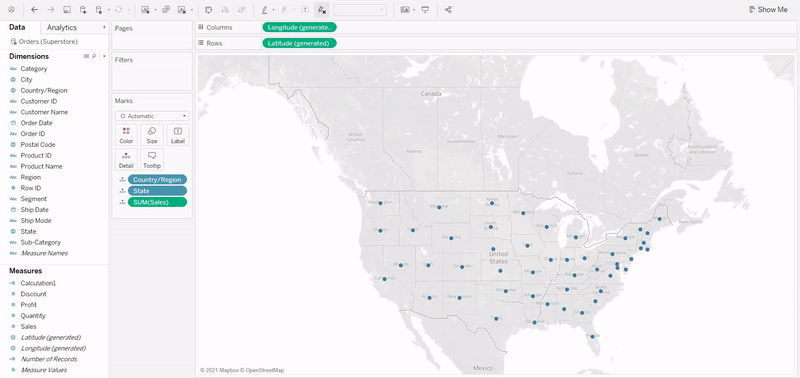This screenshot has width=800, height=378.
Task: Select the Data tab
Action: click(x=17, y=28)
